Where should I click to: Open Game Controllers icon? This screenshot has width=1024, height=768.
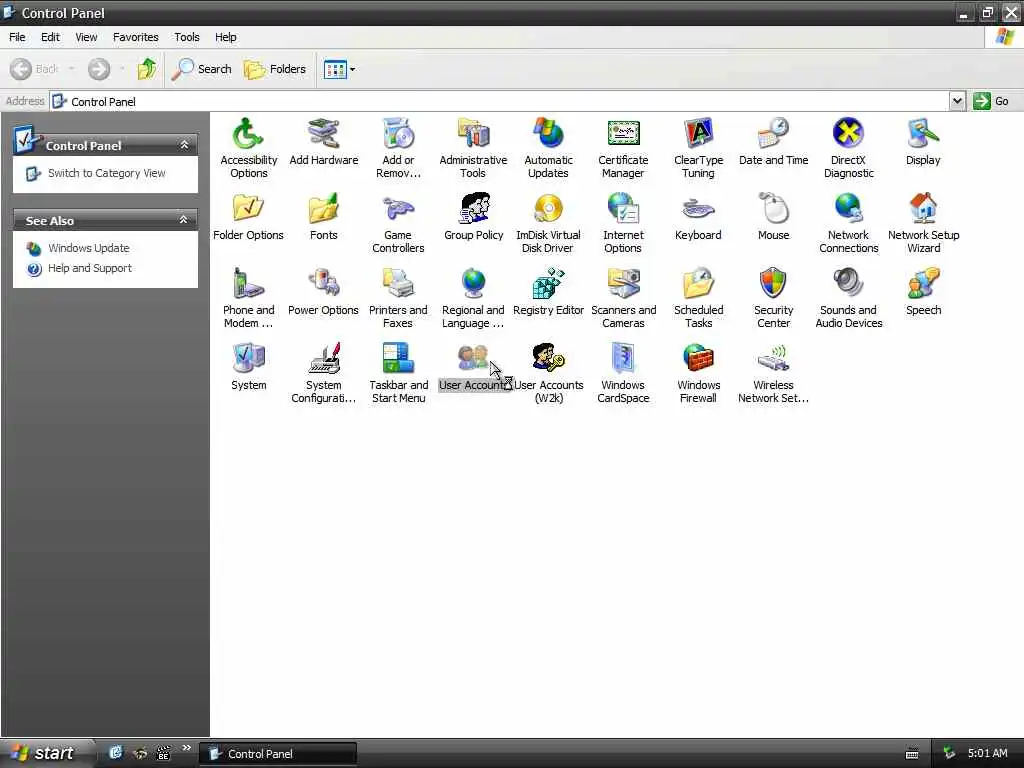[398, 209]
